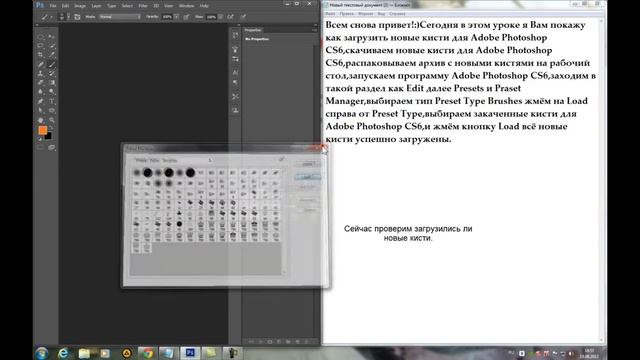Open the Opacity slider arrow

tap(176, 17)
